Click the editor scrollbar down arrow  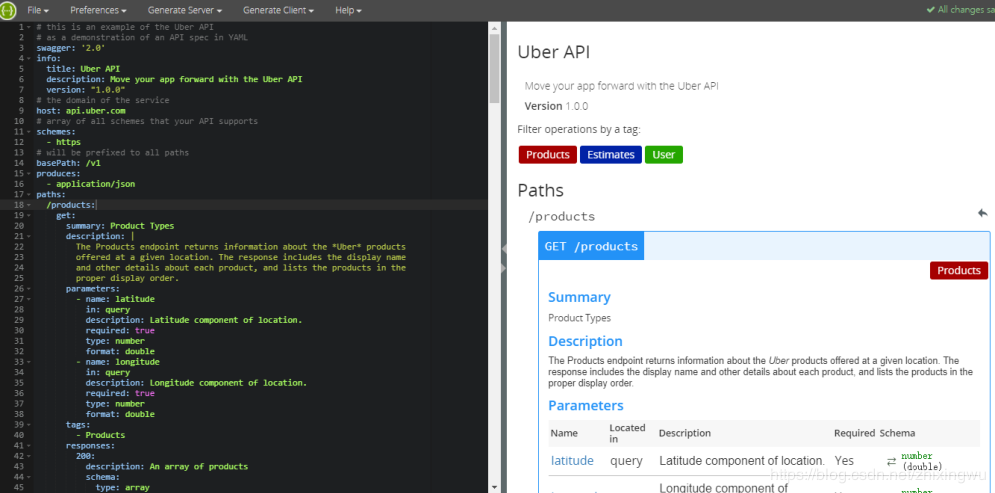click(494, 487)
